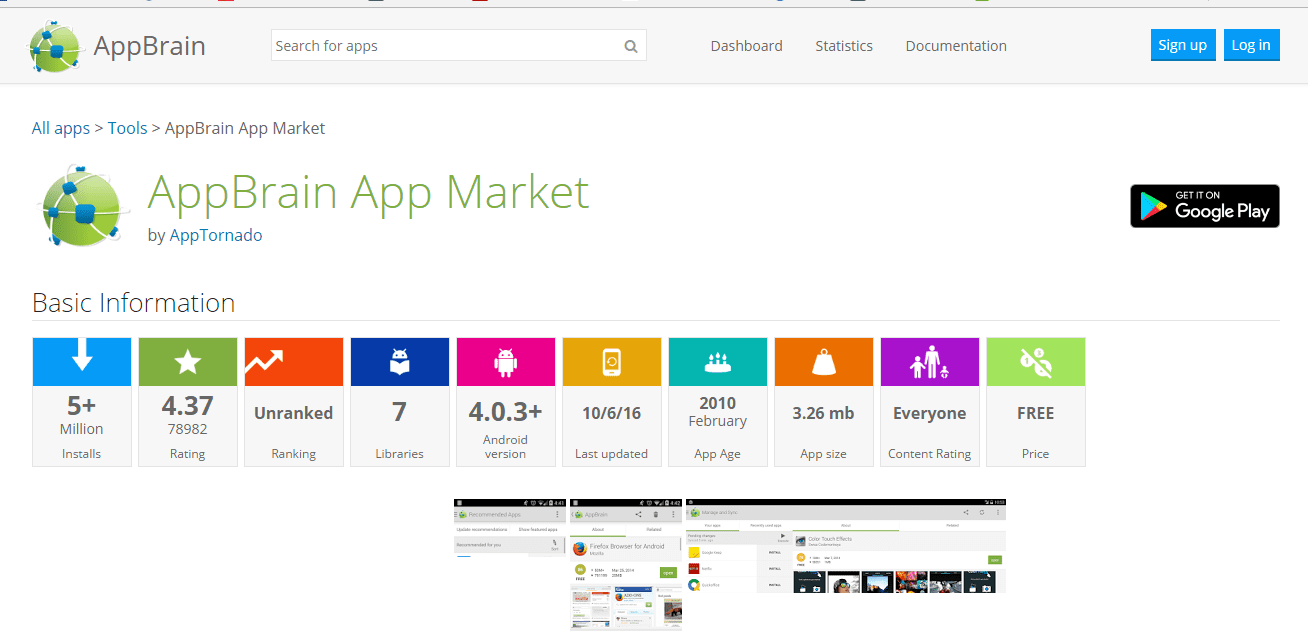Click the Sign up button
This screenshot has width=1308, height=631.
click(1183, 45)
